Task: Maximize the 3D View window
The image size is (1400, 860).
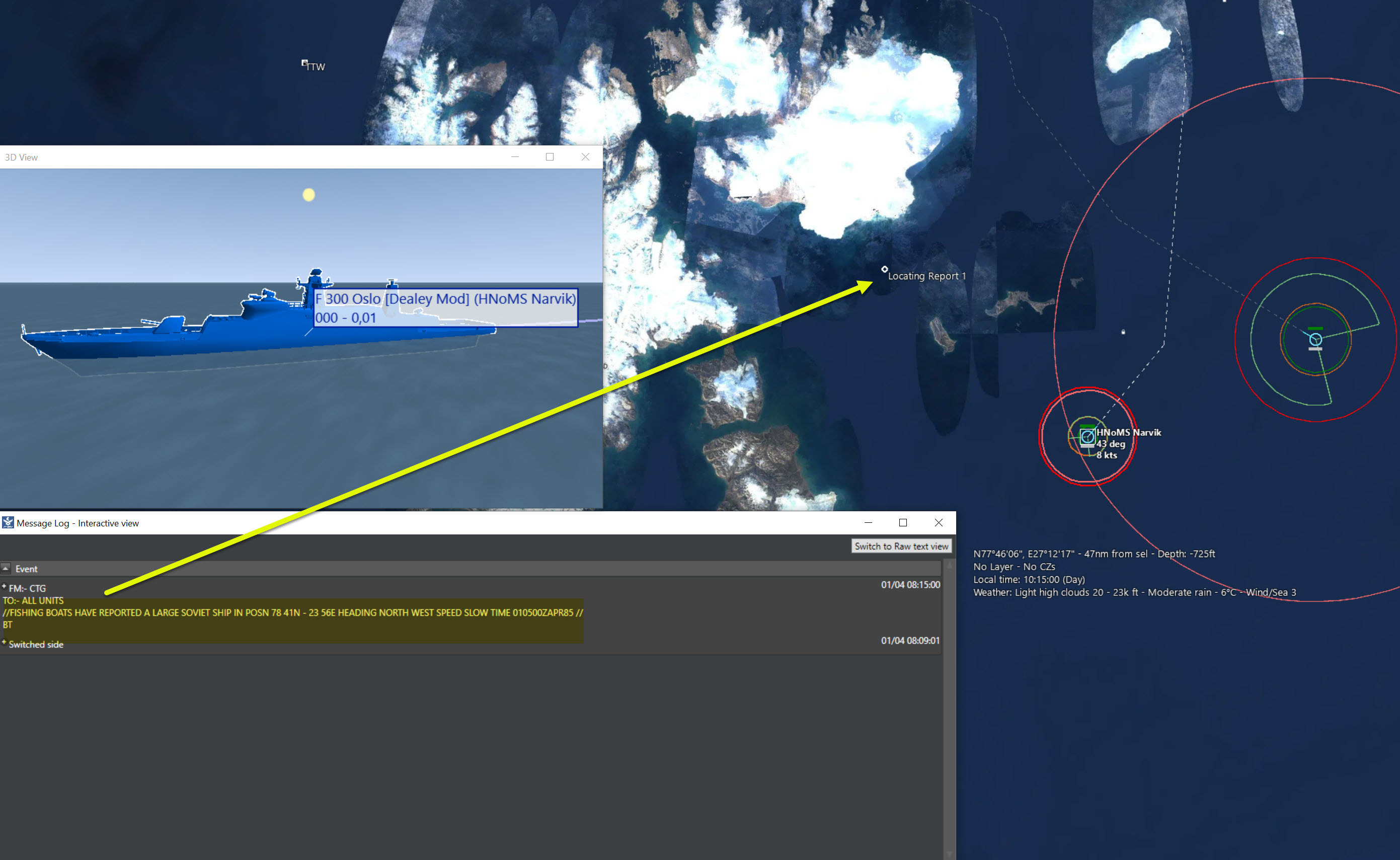Action: click(550, 157)
